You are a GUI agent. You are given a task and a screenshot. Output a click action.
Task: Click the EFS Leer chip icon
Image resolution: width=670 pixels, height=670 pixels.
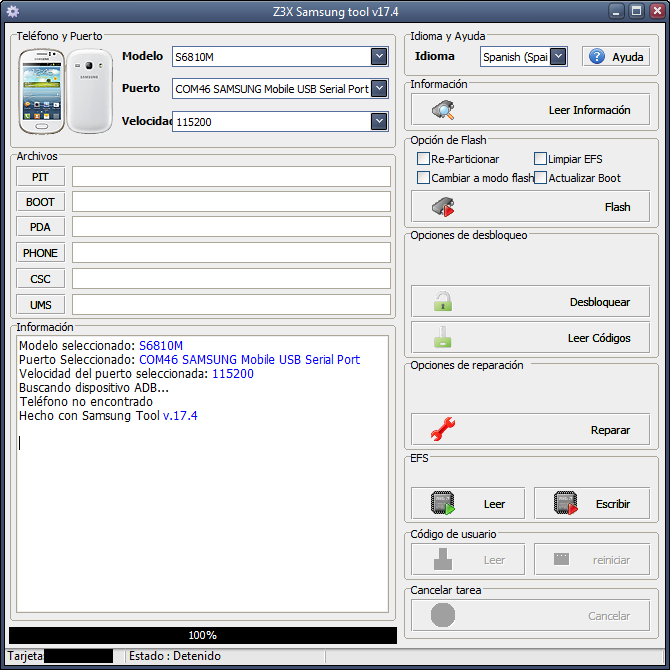[442, 504]
